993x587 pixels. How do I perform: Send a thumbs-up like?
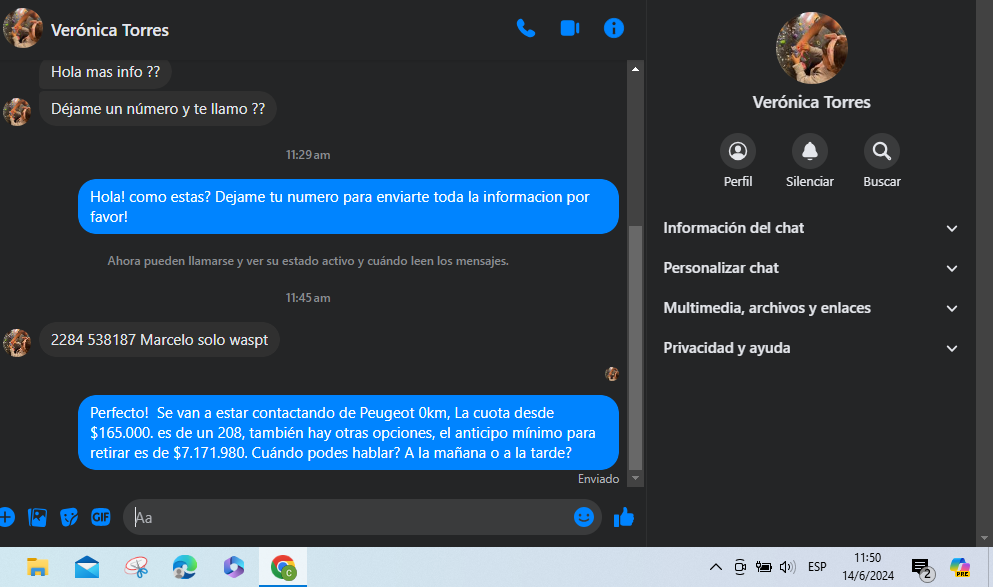coord(624,517)
